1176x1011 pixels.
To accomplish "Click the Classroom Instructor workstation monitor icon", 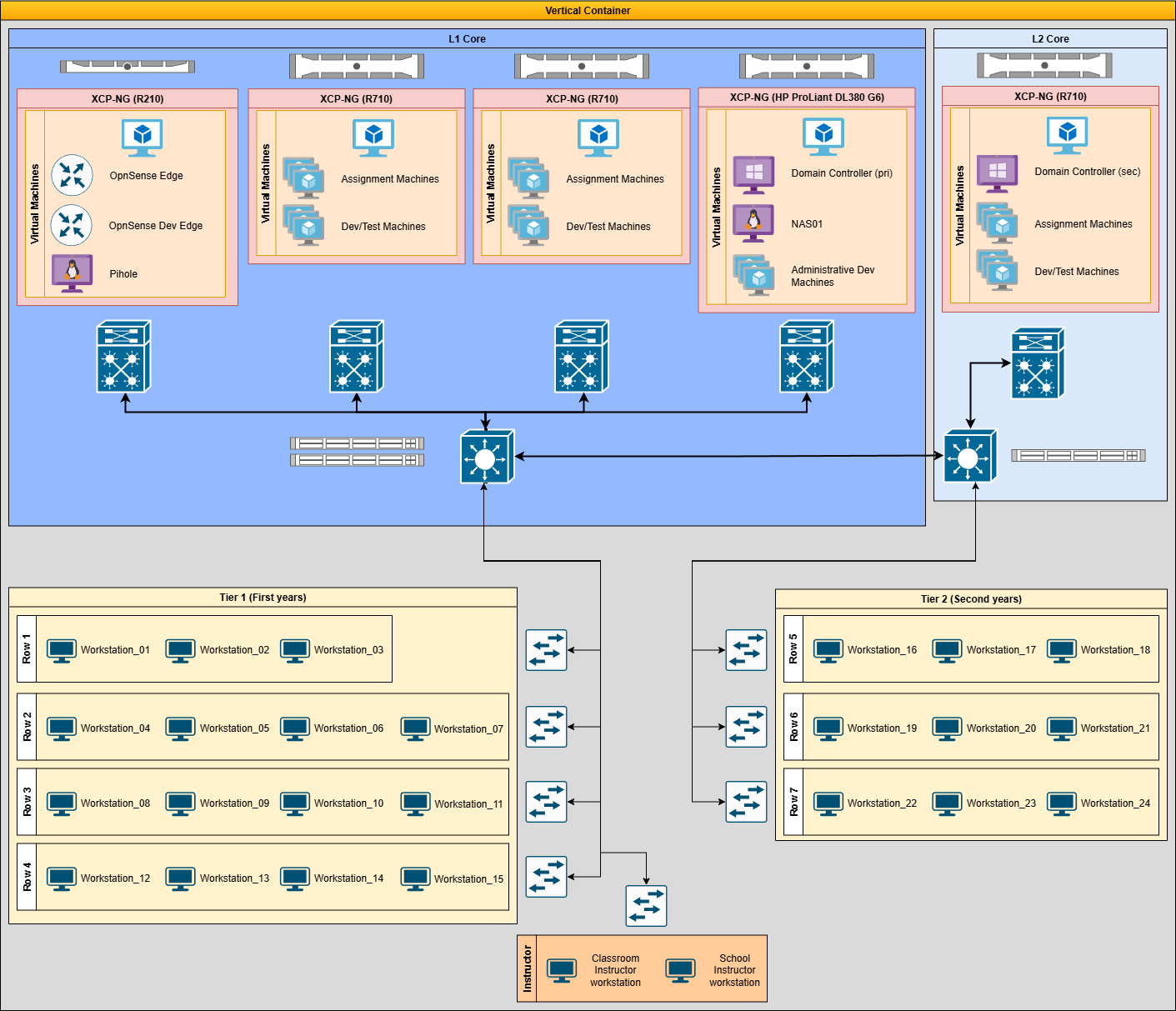I will pos(562,971).
